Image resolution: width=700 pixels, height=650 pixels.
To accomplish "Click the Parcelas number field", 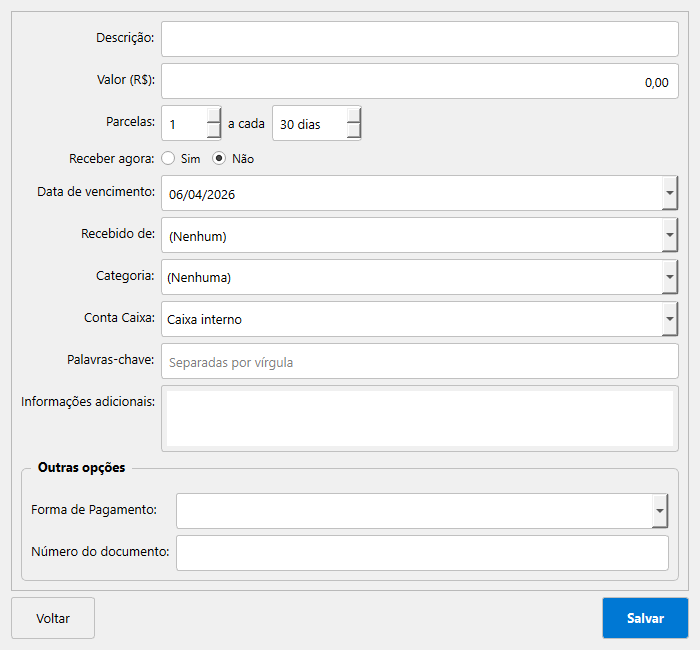I will click(x=184, y=124).
